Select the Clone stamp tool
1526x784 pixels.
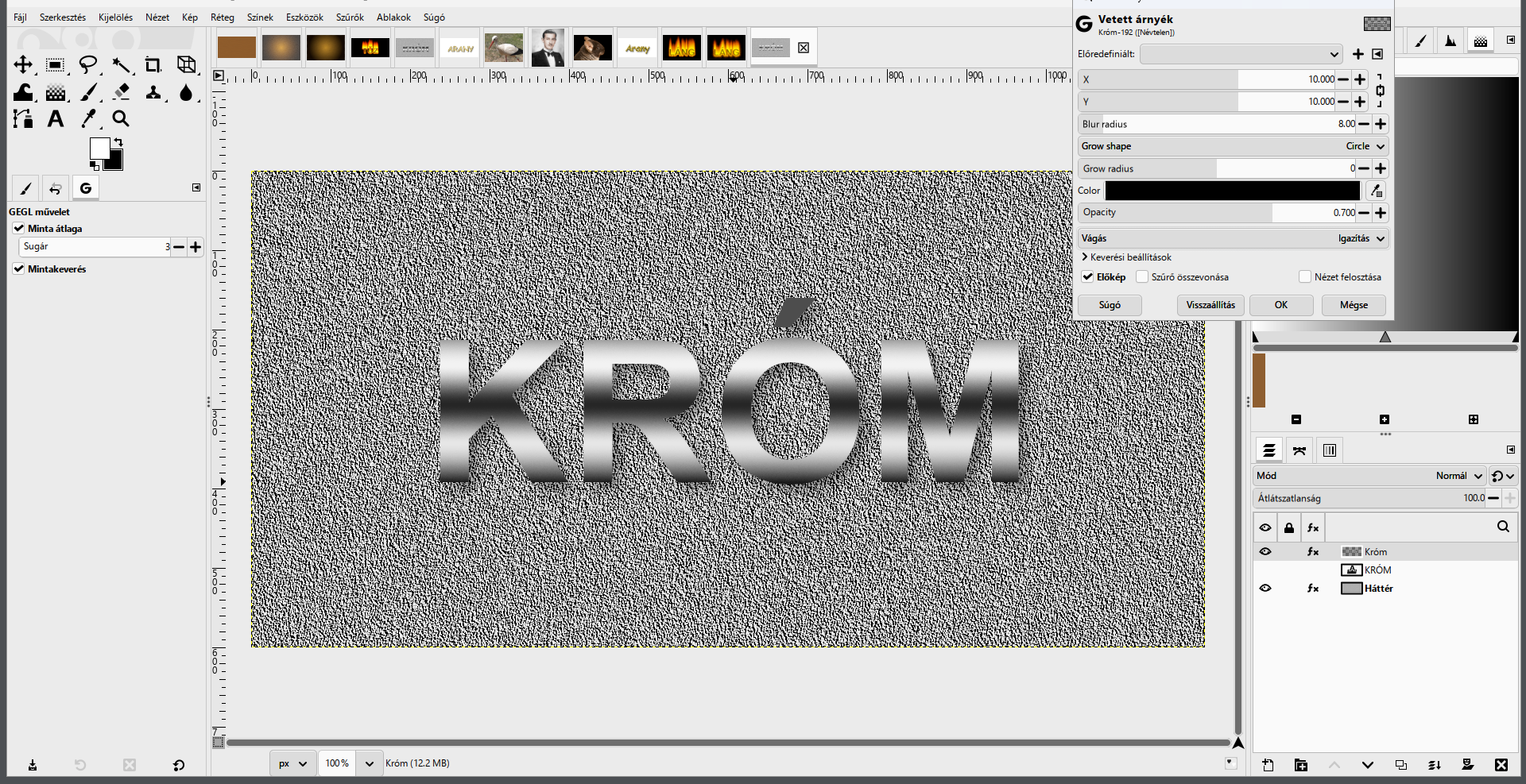[153, 92]
